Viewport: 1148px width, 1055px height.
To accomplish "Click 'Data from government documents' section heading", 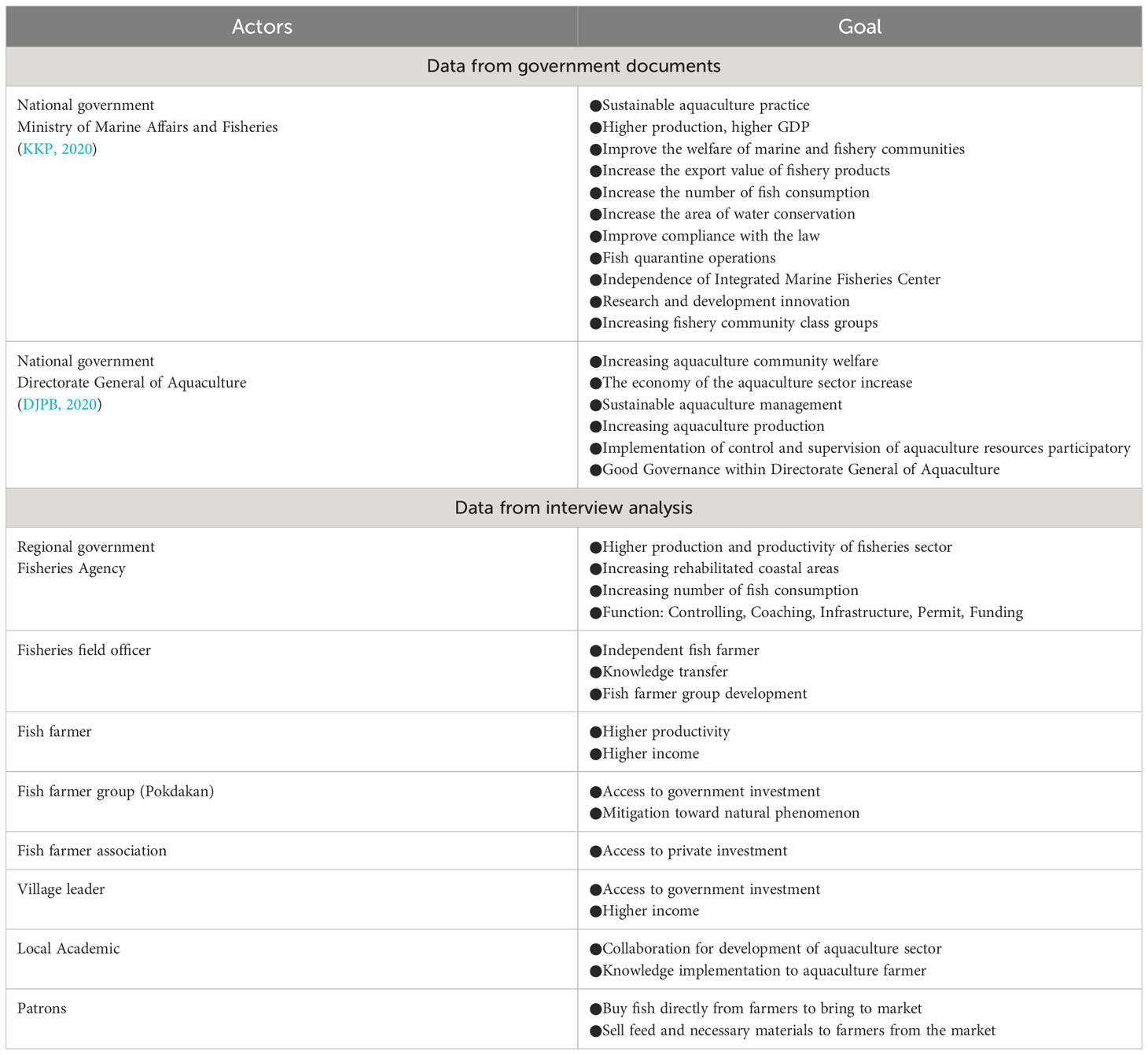I will 573,66.
